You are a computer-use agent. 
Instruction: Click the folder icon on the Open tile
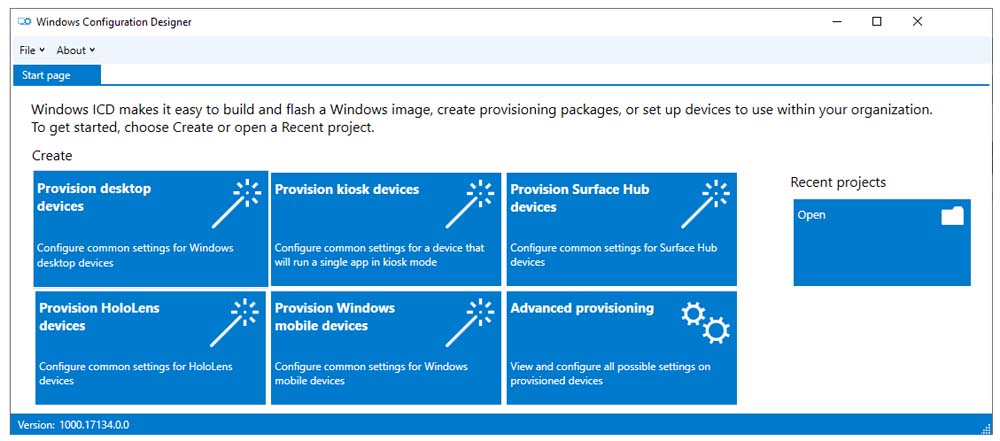pos(952,215)
